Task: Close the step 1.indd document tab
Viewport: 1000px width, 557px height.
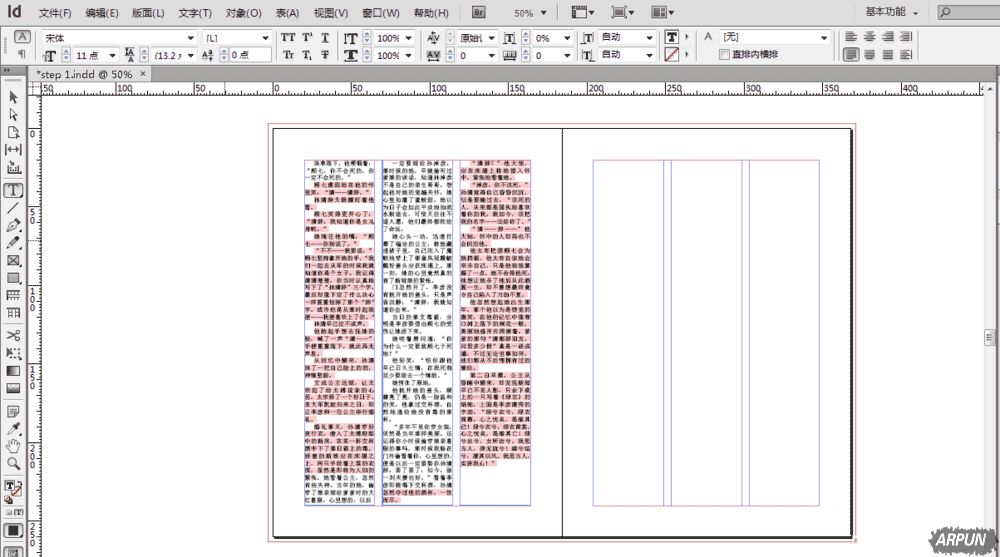Action: point(143,74)
